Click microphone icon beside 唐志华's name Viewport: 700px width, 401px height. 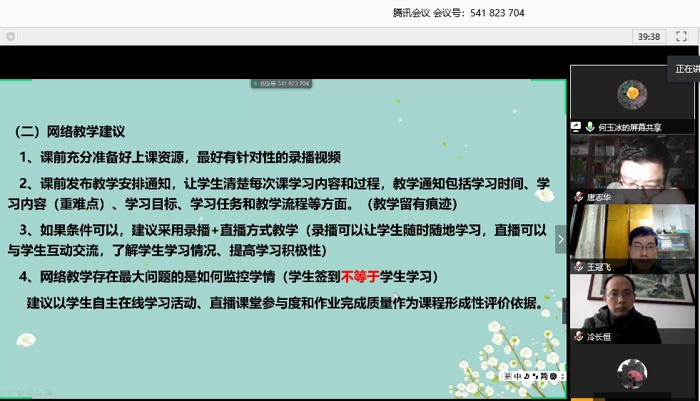578,198
